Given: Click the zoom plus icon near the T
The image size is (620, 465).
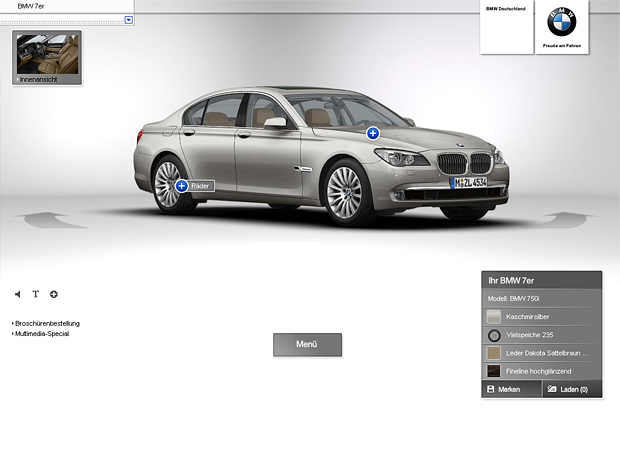Looking at the screenshot, I should coord(54,294).
